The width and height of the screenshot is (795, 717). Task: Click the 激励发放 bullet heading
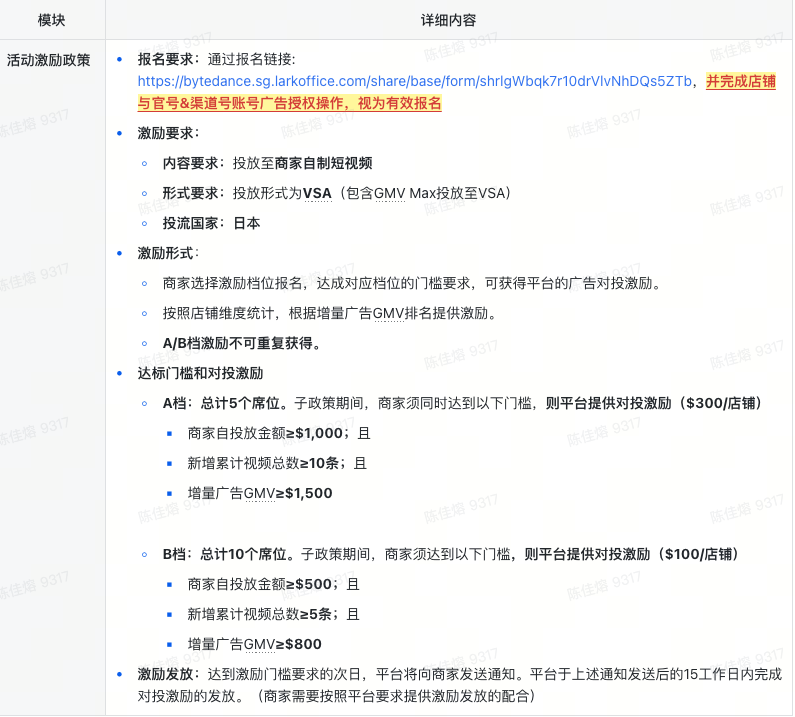168,674
